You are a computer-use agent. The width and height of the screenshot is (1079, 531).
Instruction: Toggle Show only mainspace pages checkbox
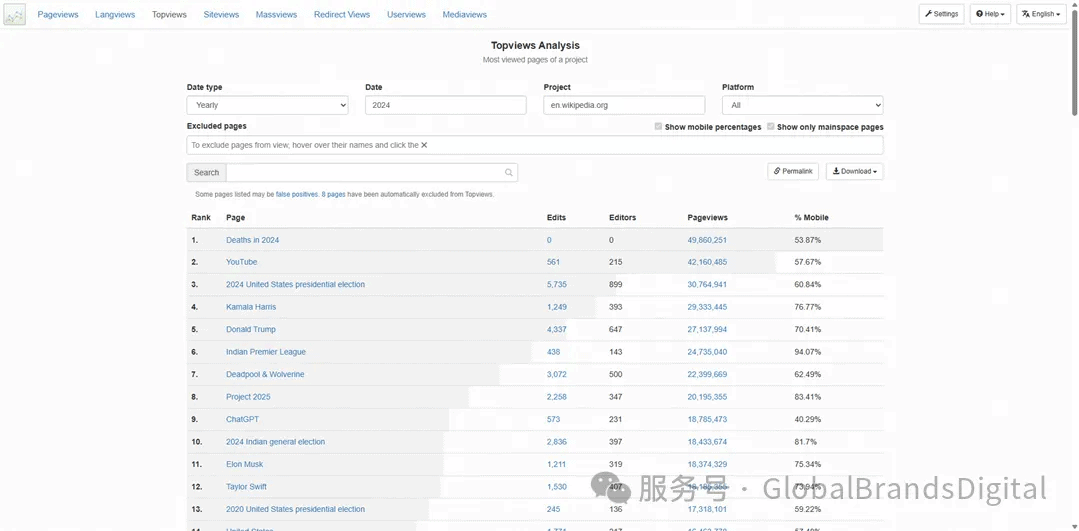(771, 127)
